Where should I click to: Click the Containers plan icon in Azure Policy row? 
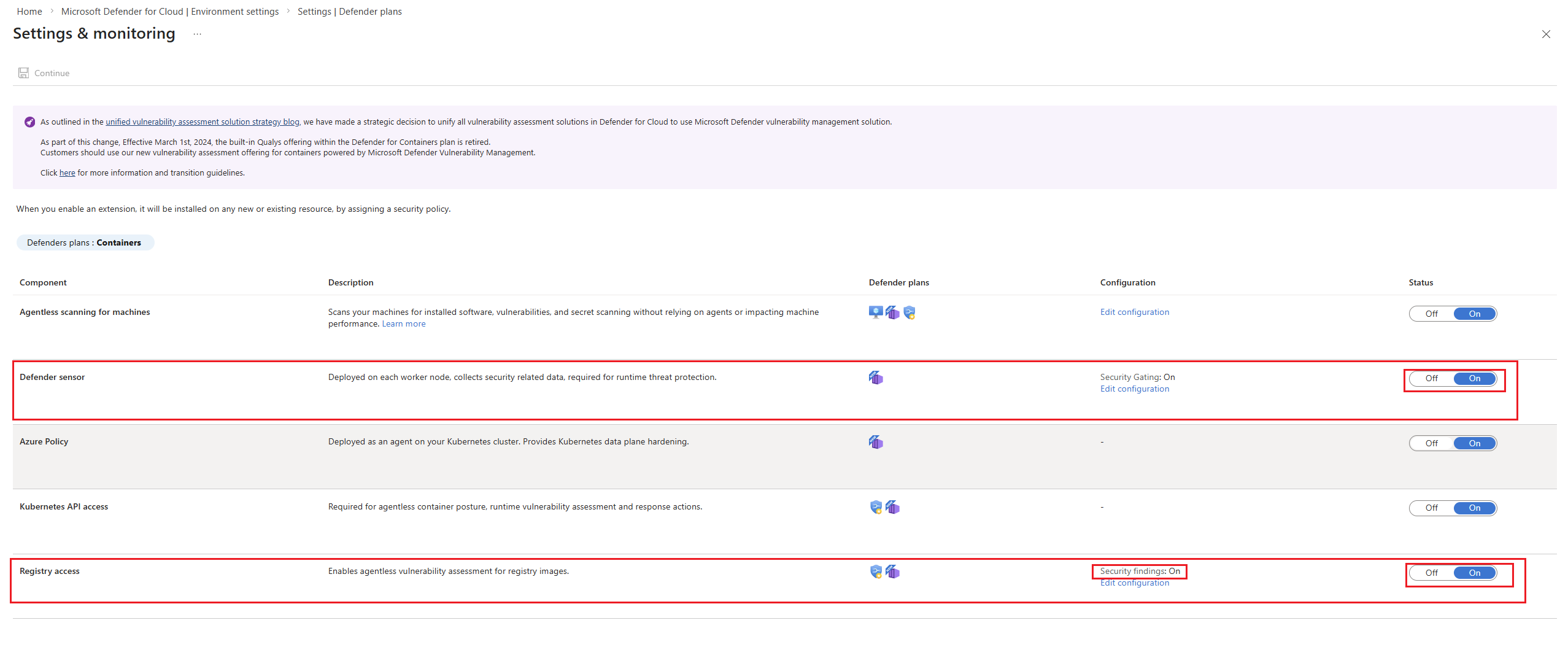pos(876,442)
